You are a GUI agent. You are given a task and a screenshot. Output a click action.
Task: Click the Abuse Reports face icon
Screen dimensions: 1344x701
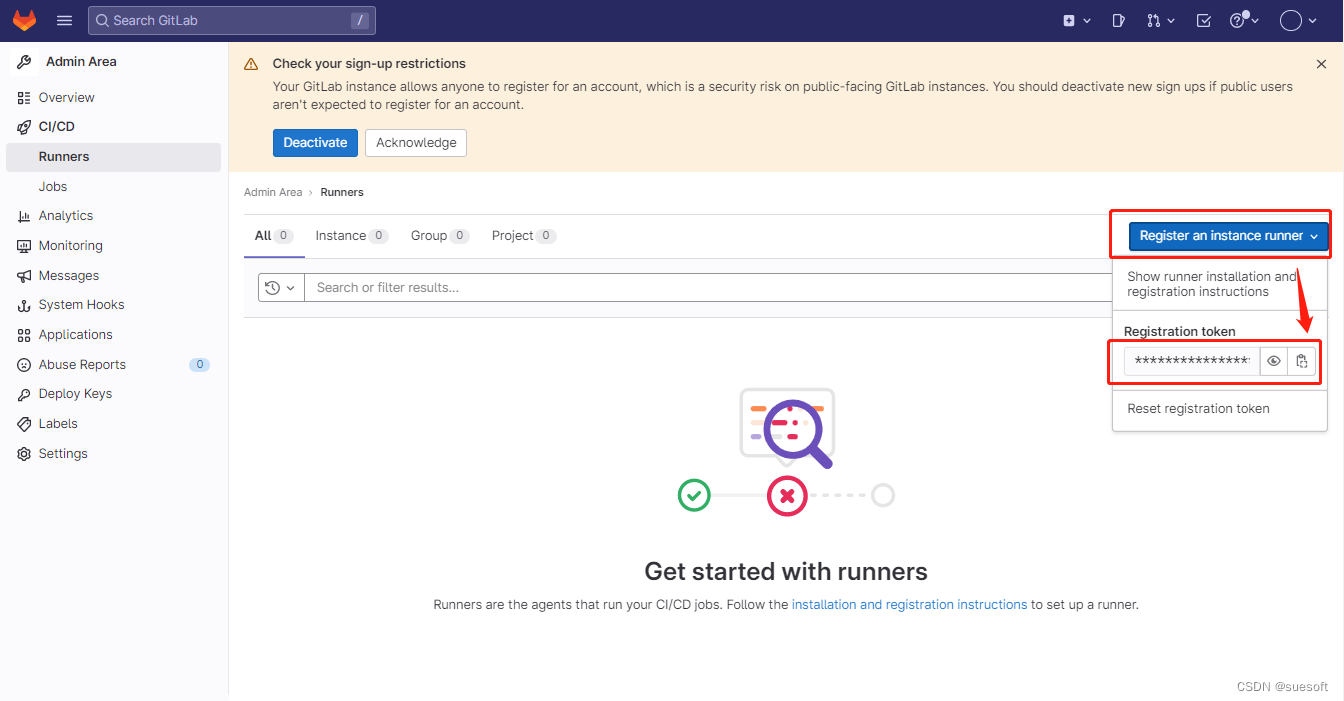pos(24,365)
